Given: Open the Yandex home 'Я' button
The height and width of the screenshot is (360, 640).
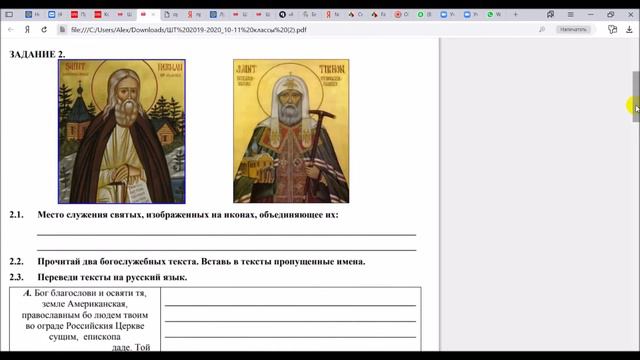Looking at the screenshot, I should 27,29.
